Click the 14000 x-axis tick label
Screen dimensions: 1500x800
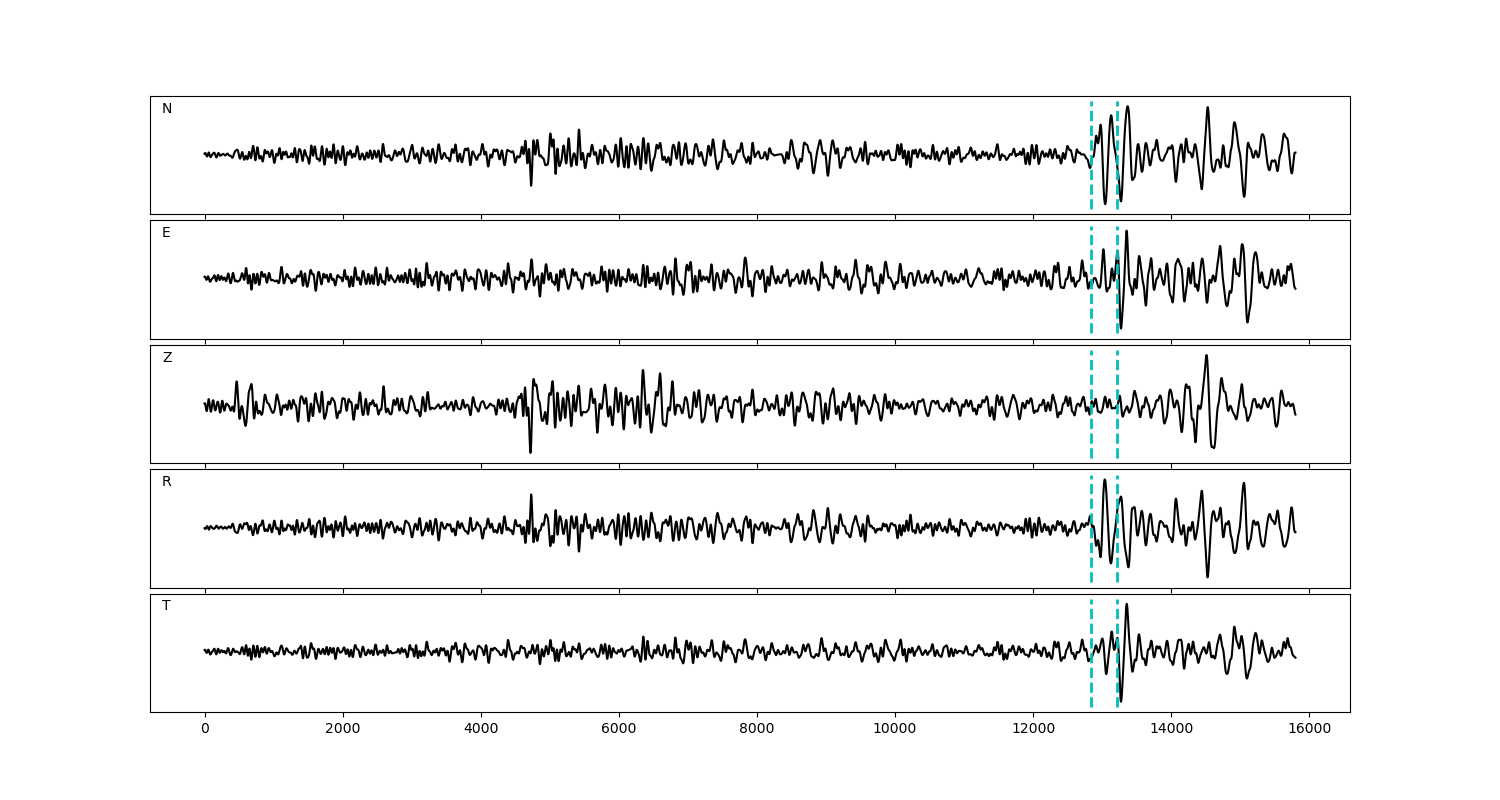click(x=1171, y=730)
